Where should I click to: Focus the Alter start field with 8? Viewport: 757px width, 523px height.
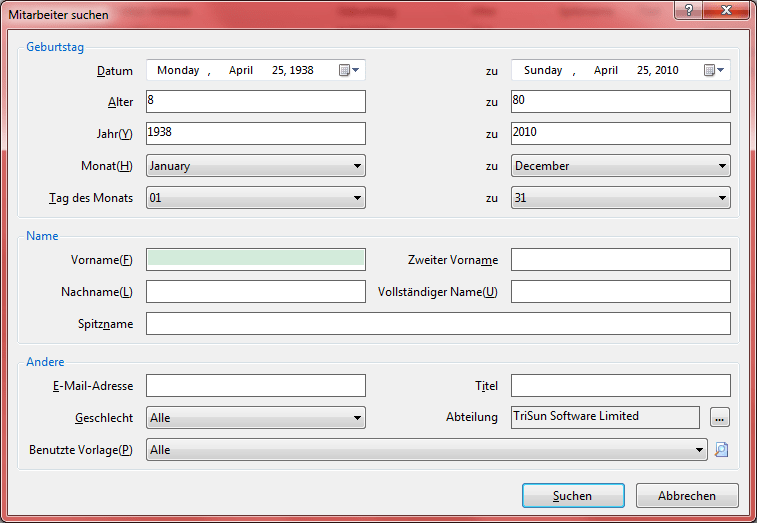click(x=256, y=101)
